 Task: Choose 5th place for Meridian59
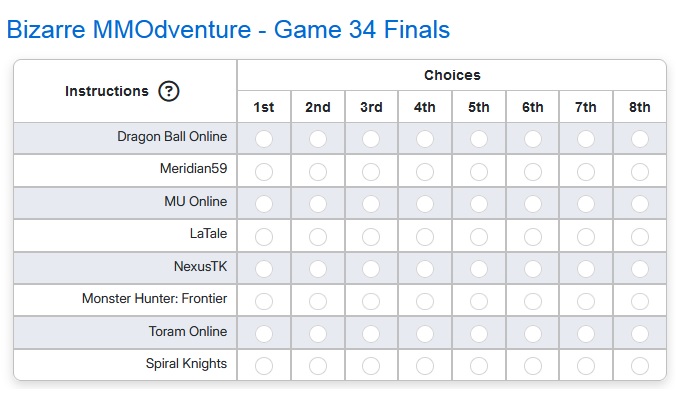[x=479, y=172]
